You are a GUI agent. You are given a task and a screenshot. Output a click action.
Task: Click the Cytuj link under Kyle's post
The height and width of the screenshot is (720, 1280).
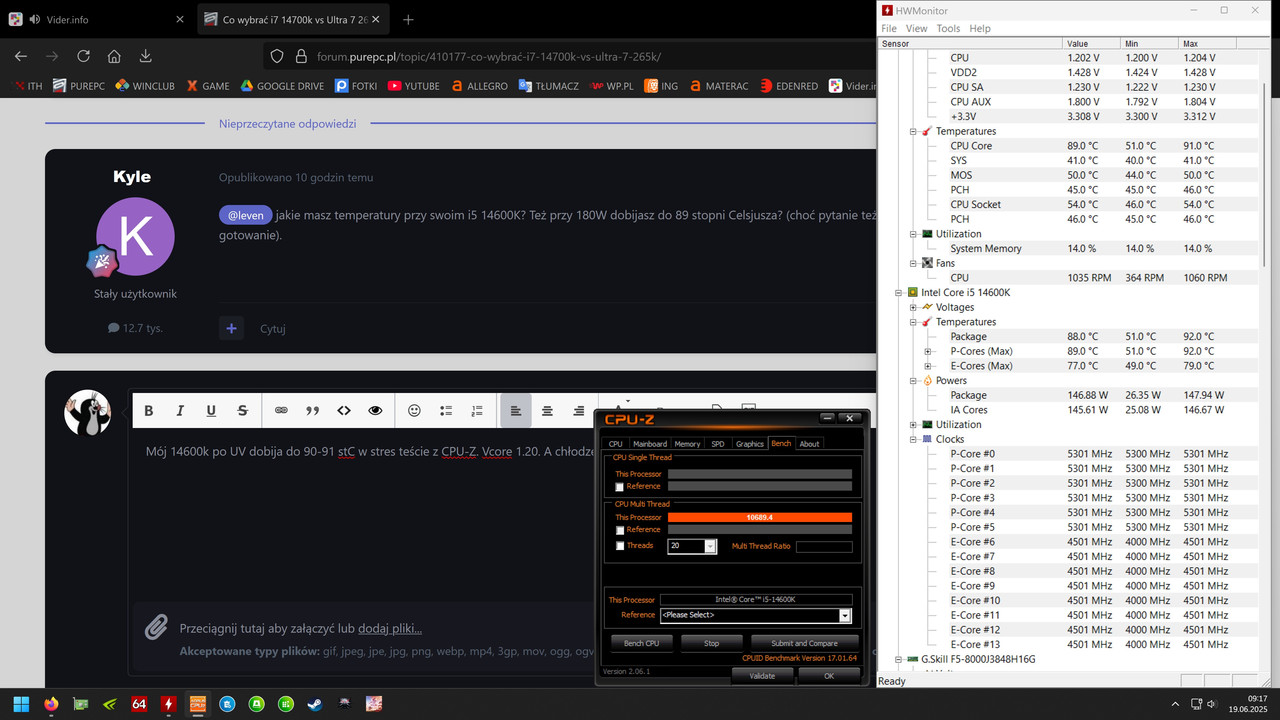click(273, 328)
